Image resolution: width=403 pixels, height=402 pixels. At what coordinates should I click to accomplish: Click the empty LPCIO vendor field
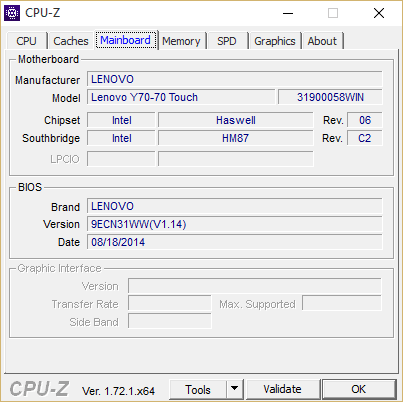pos(121,159)
